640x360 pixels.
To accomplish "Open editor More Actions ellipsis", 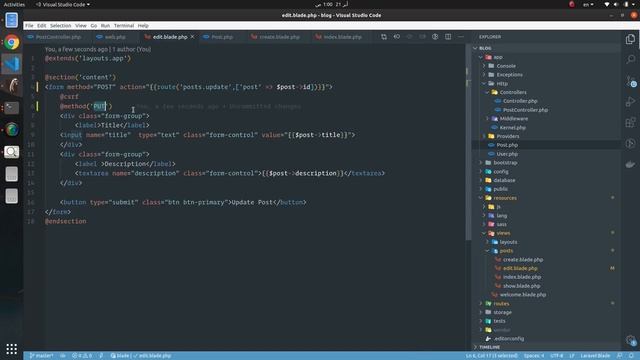I will point(461,37).
